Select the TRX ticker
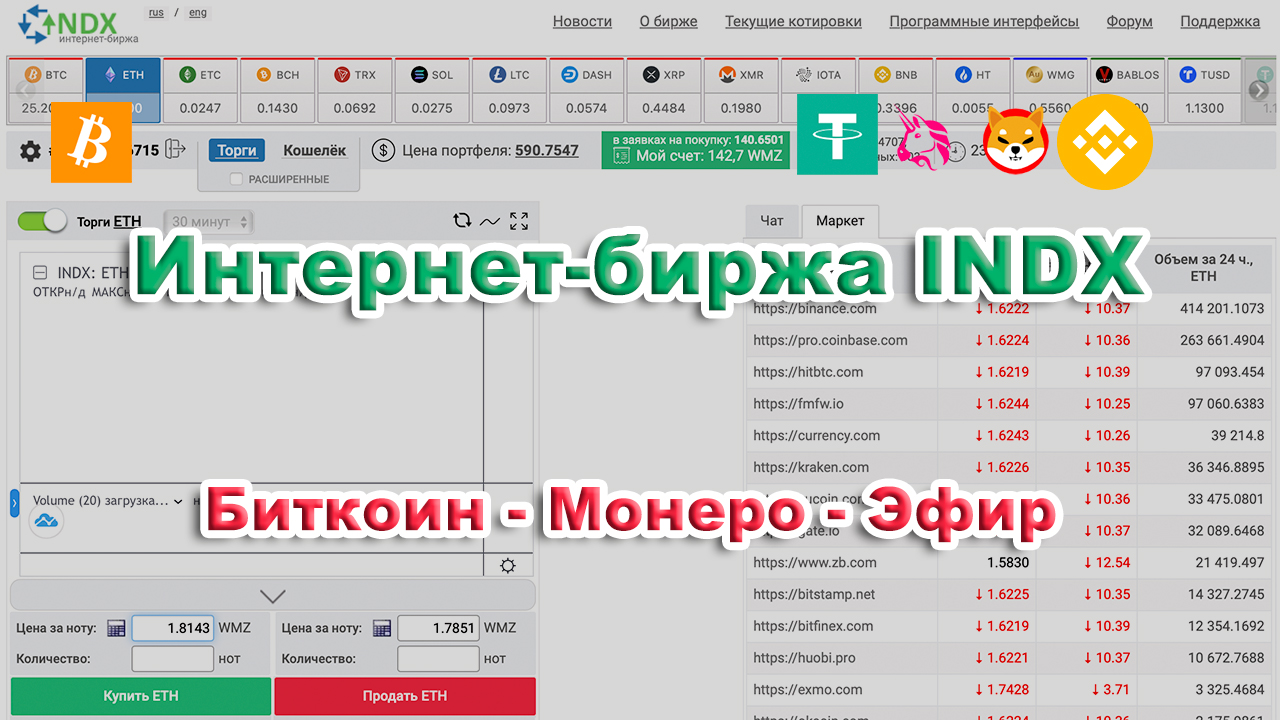This screenshot has width=1280, height=720. (355, 90)
